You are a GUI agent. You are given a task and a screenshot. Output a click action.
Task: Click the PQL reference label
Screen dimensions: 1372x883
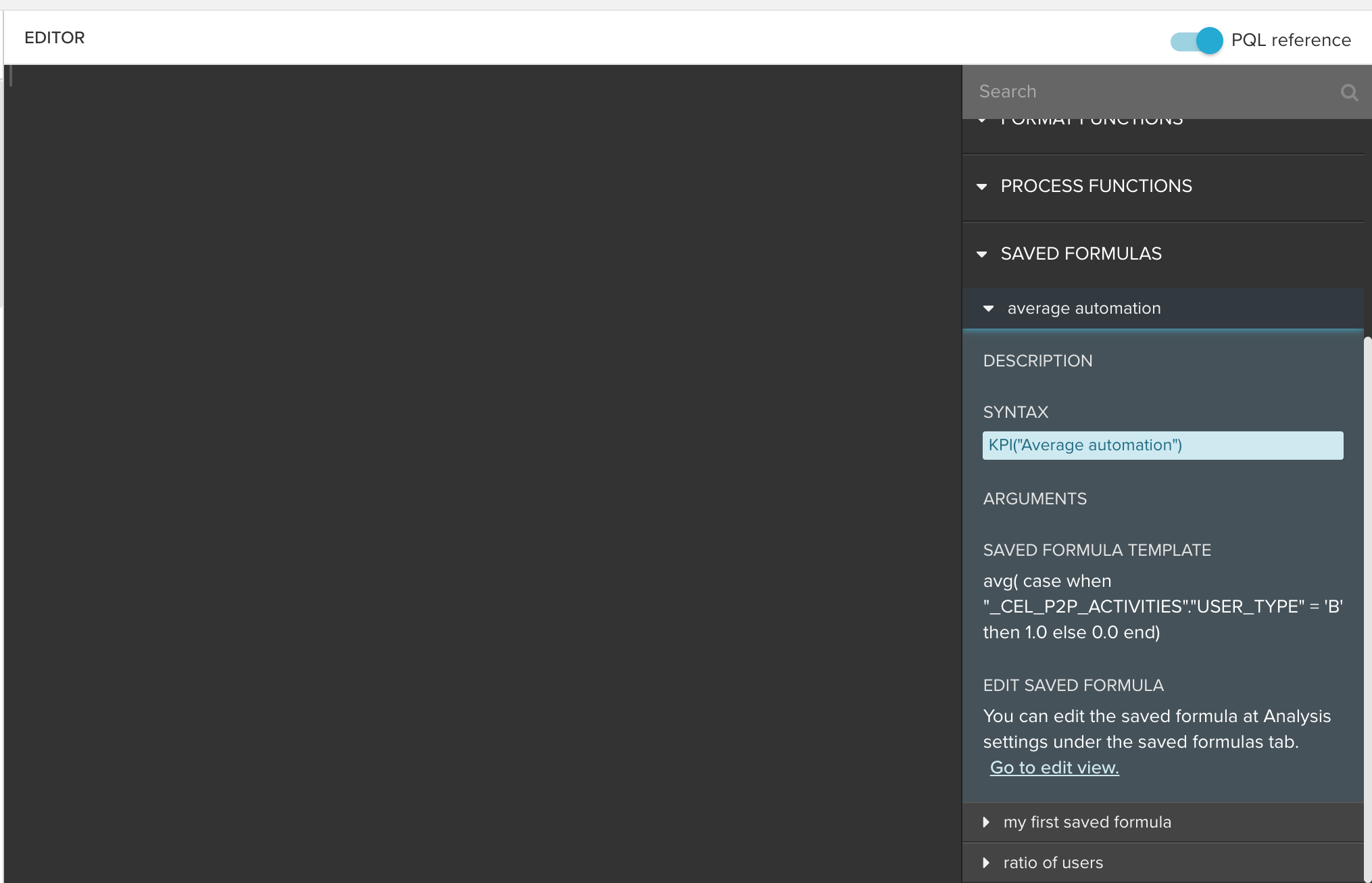[x=1291, y=41]
